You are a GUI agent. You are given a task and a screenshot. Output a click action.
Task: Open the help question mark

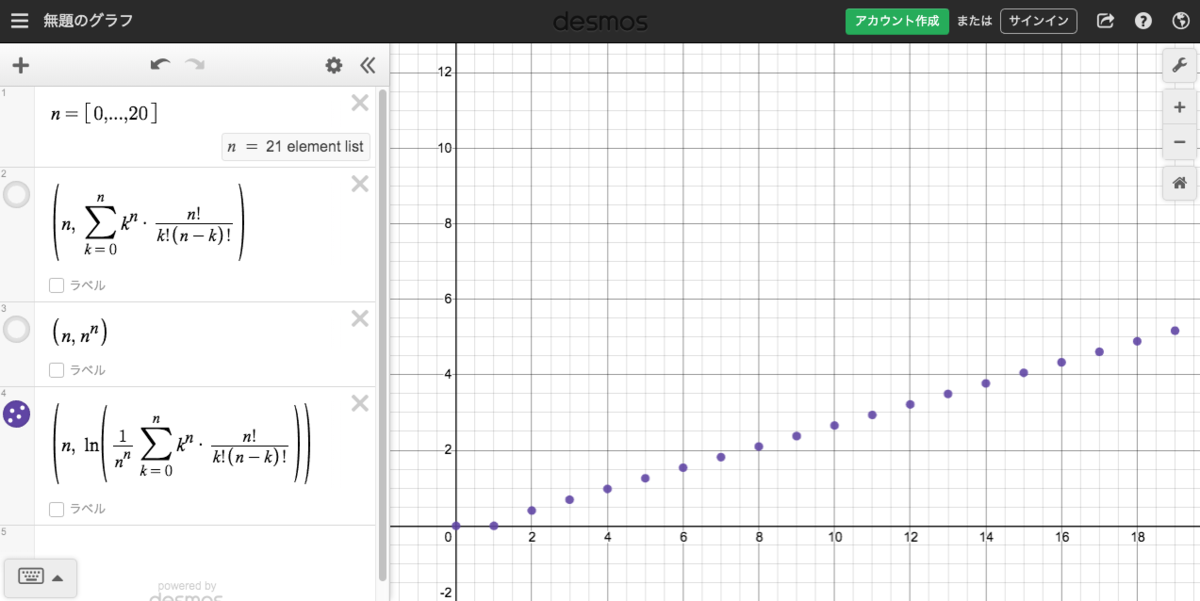point(1143,21)
